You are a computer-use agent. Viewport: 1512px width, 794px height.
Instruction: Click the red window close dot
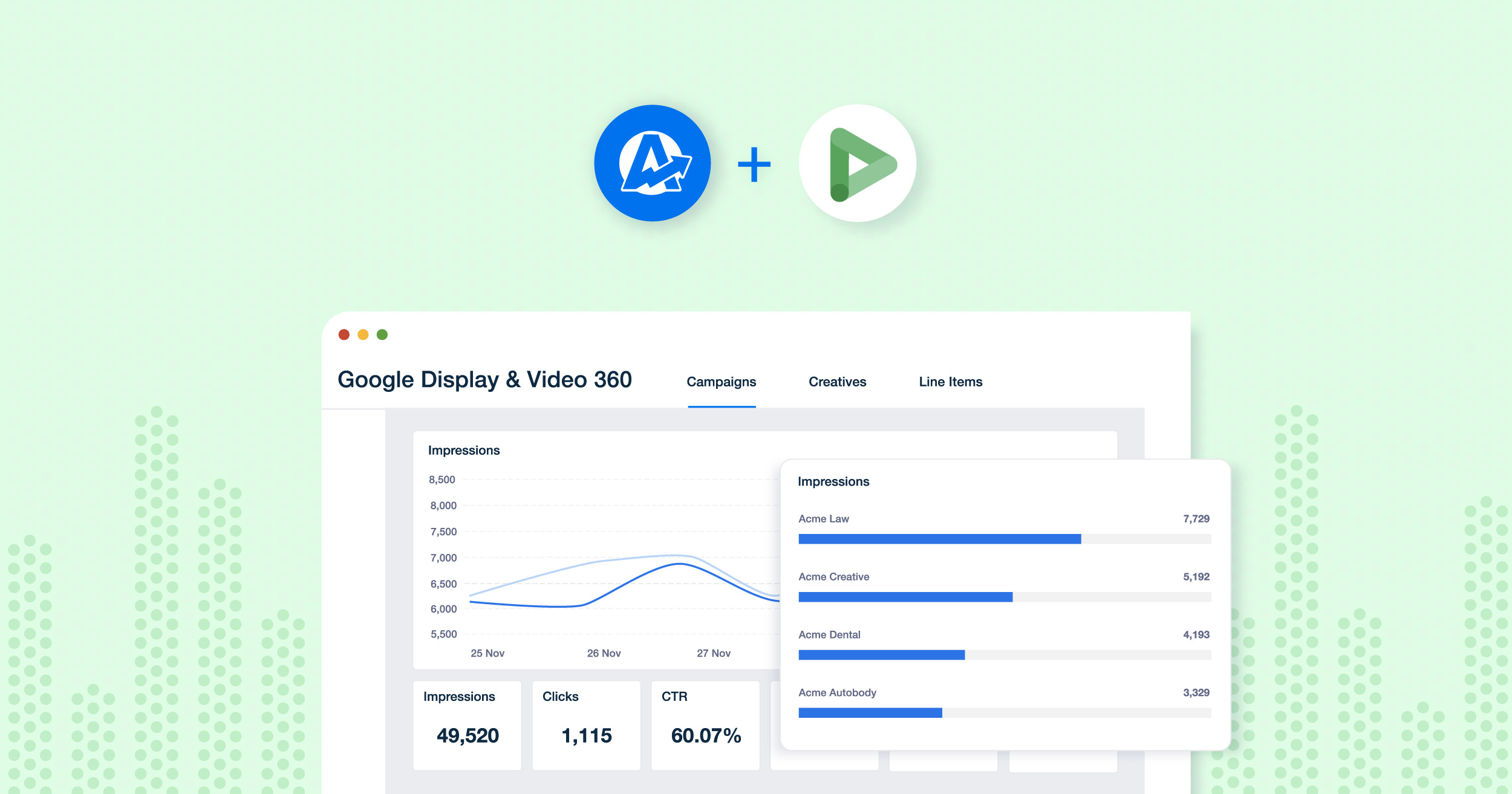pos(344,334)
